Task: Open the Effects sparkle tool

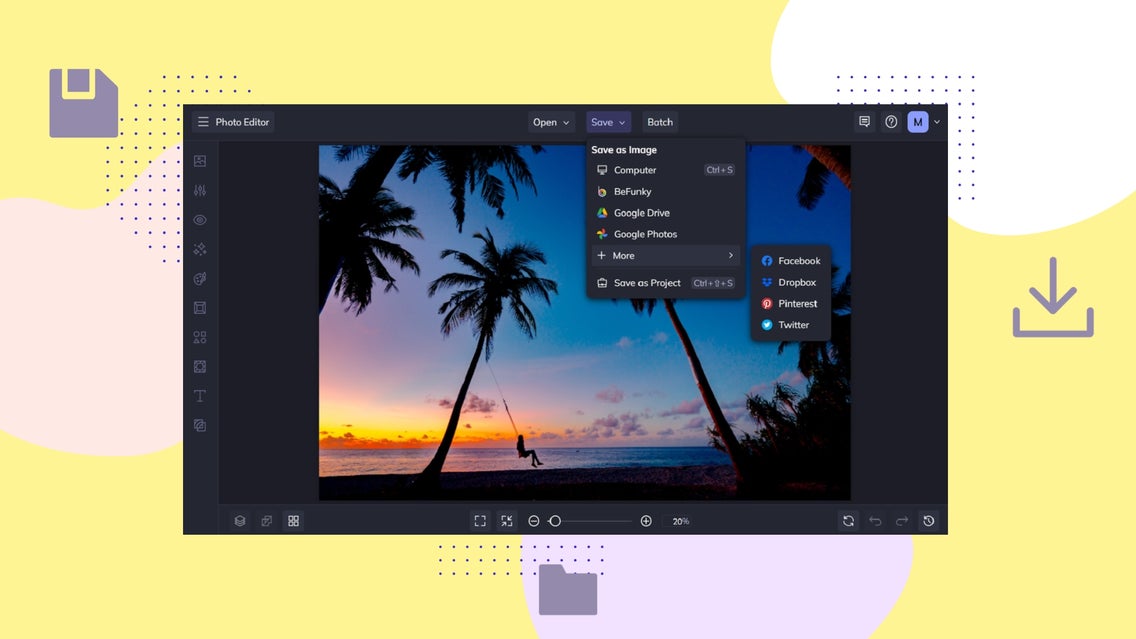Action: point(200,249)
